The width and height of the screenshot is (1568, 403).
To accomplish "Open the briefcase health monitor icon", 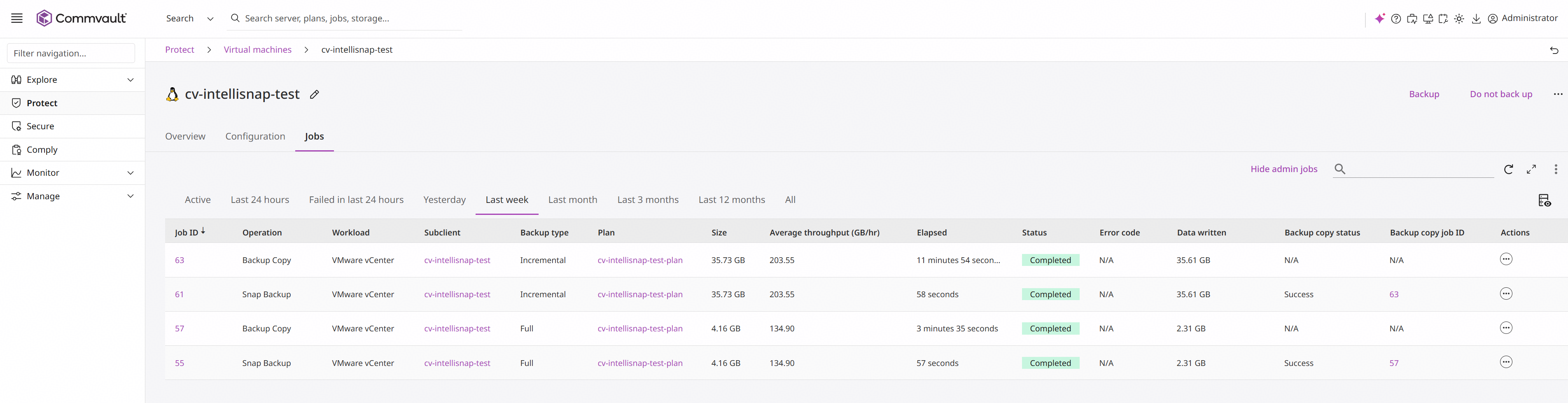I will tap(1412, 19).
